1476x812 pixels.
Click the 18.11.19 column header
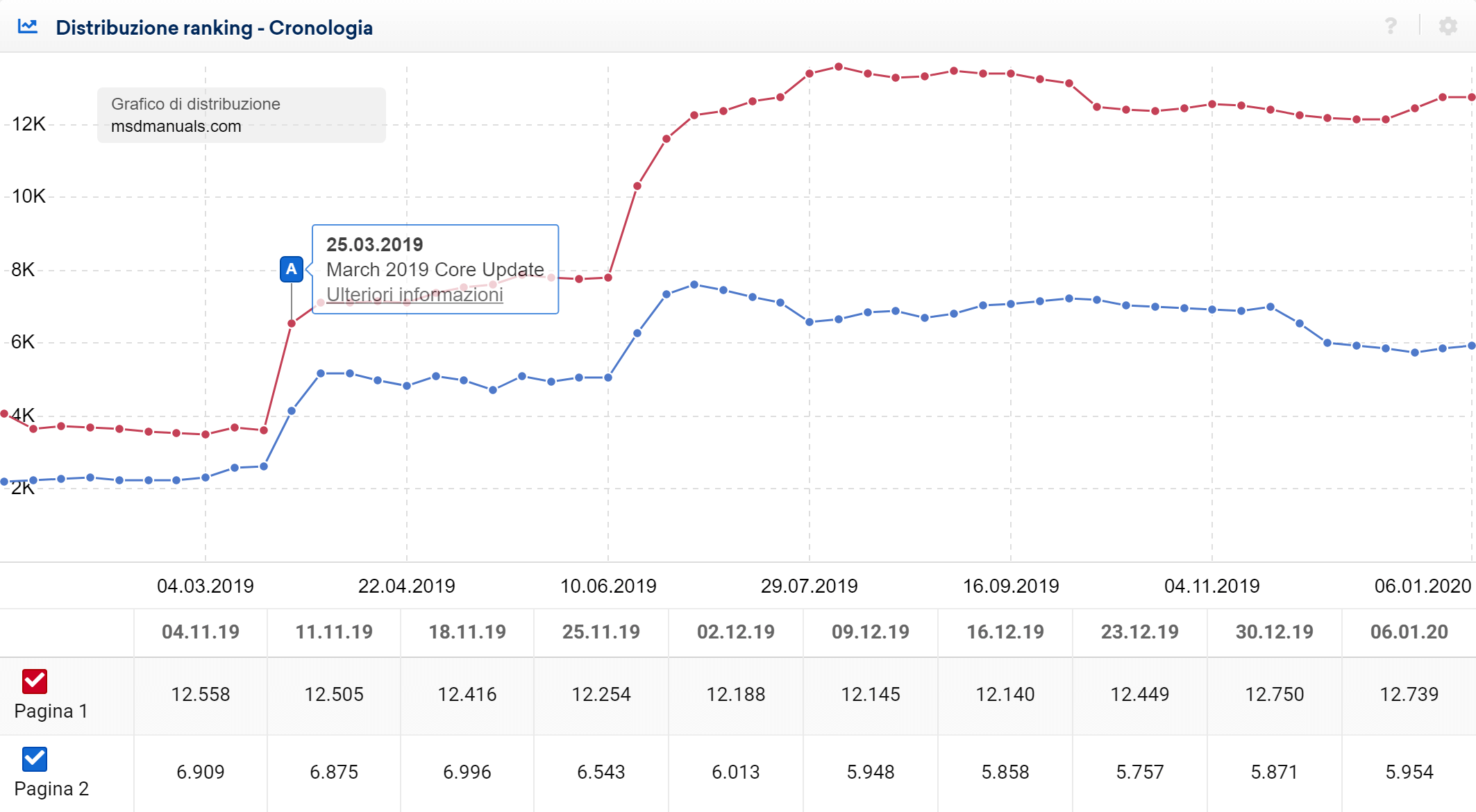click(x=467, y=632)
